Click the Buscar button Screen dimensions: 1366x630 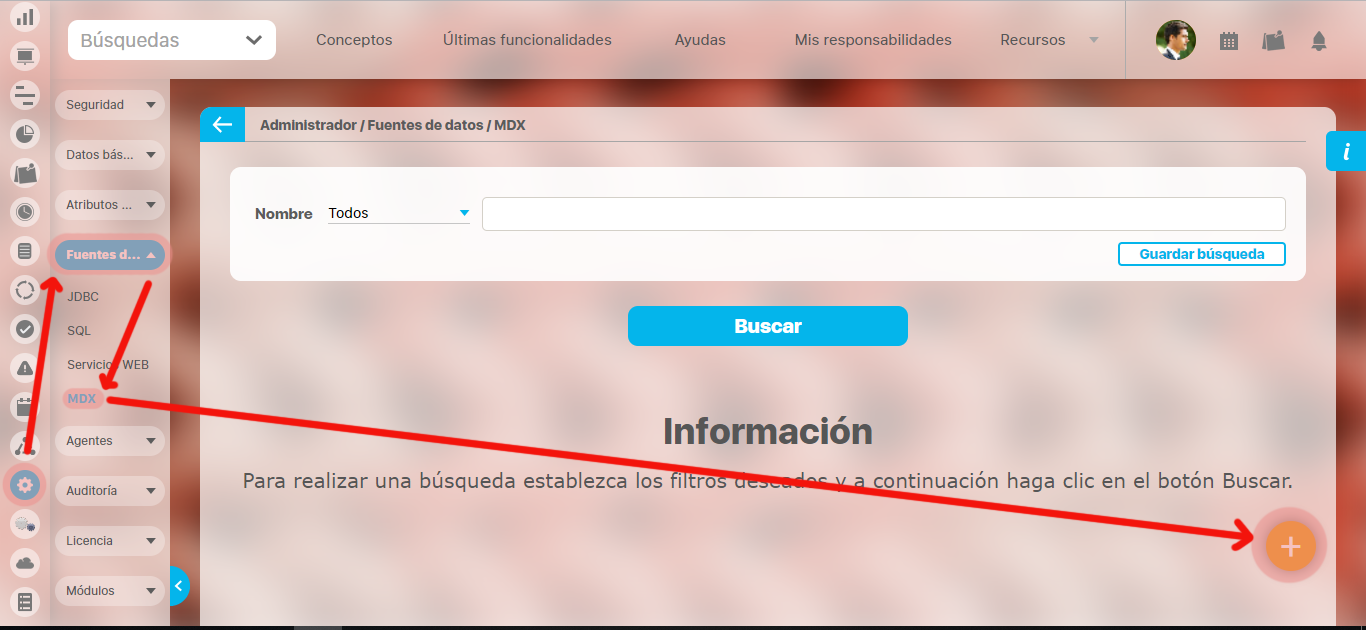pyautogui.click(x=767, y=326)
